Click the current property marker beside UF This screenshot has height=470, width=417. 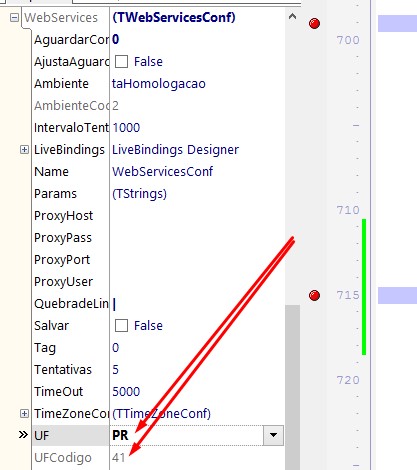coord(23,435)
